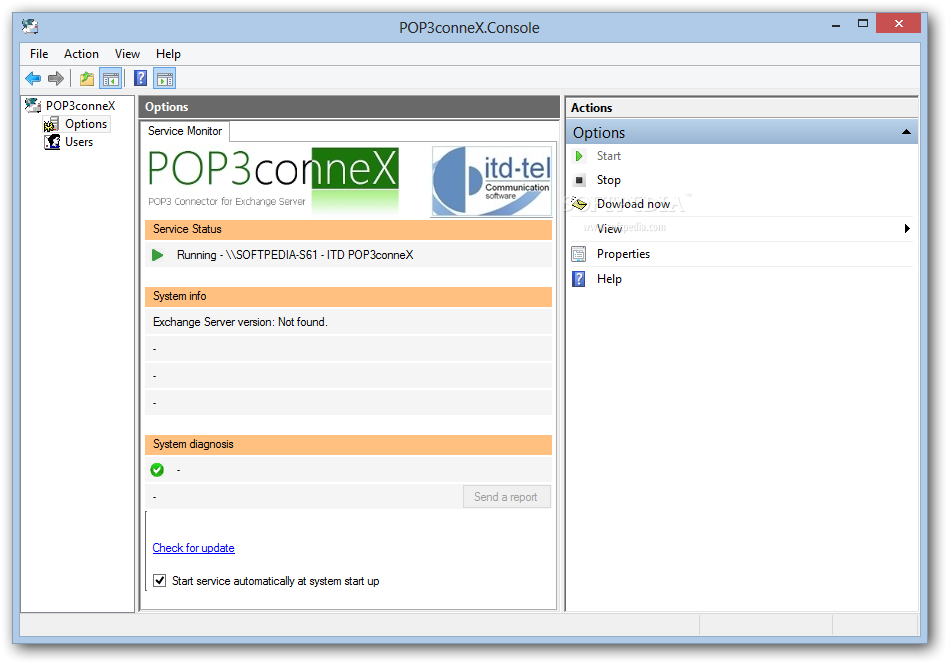
Task: Click the Options node icon in tree
Action: pyautogui.click(x=51, y=124)
